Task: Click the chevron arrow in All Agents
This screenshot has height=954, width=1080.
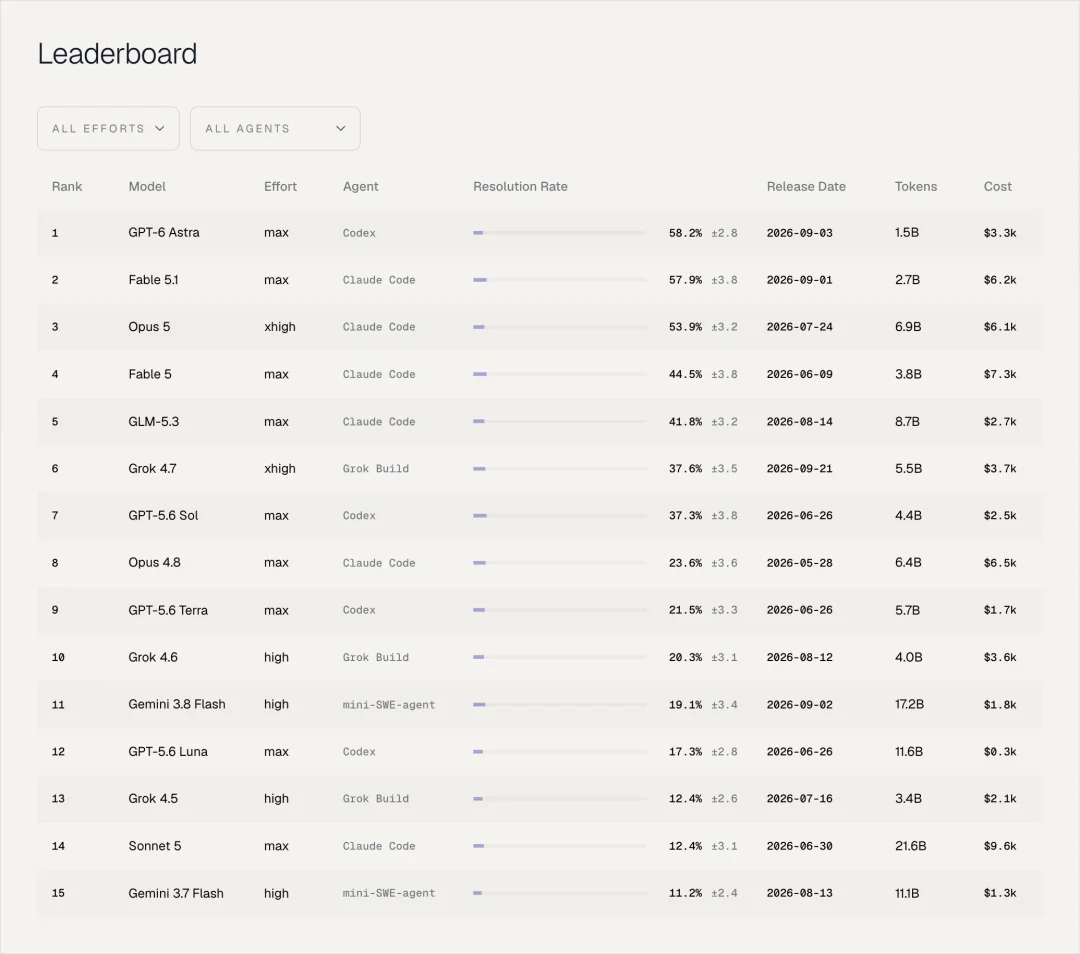Action: pos(340,128)
